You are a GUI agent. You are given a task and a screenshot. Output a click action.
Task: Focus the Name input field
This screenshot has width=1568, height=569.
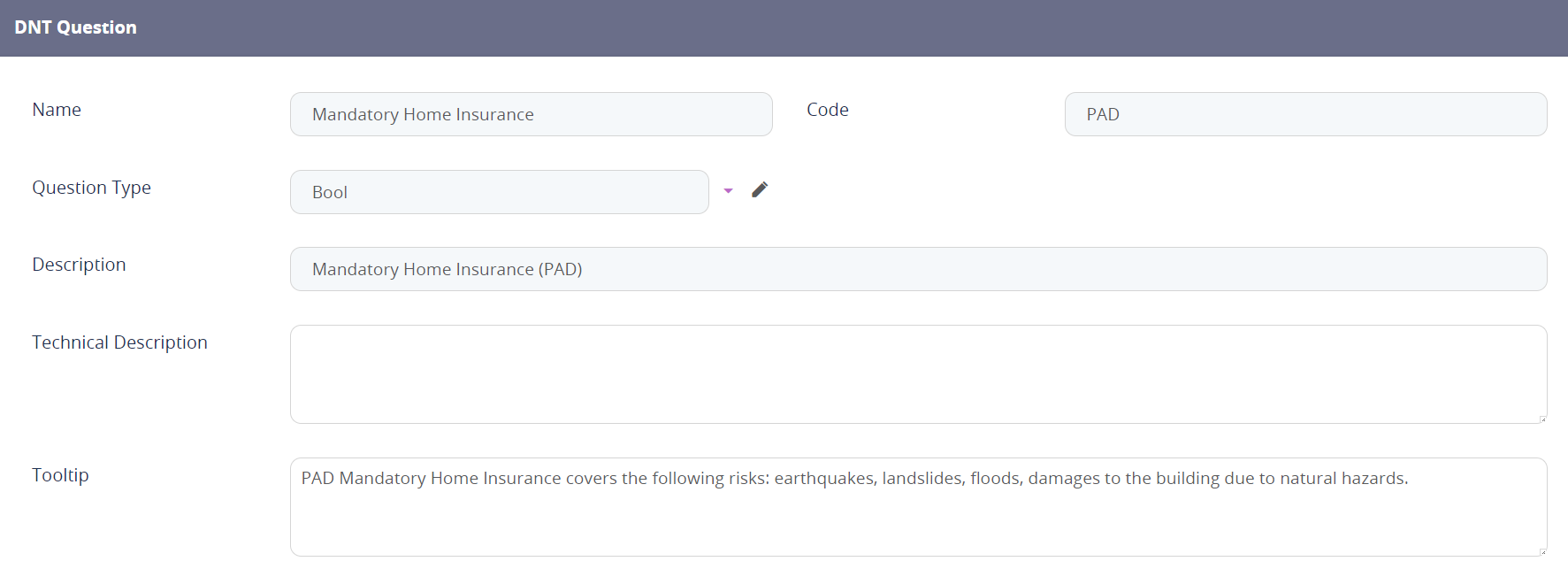531,114
